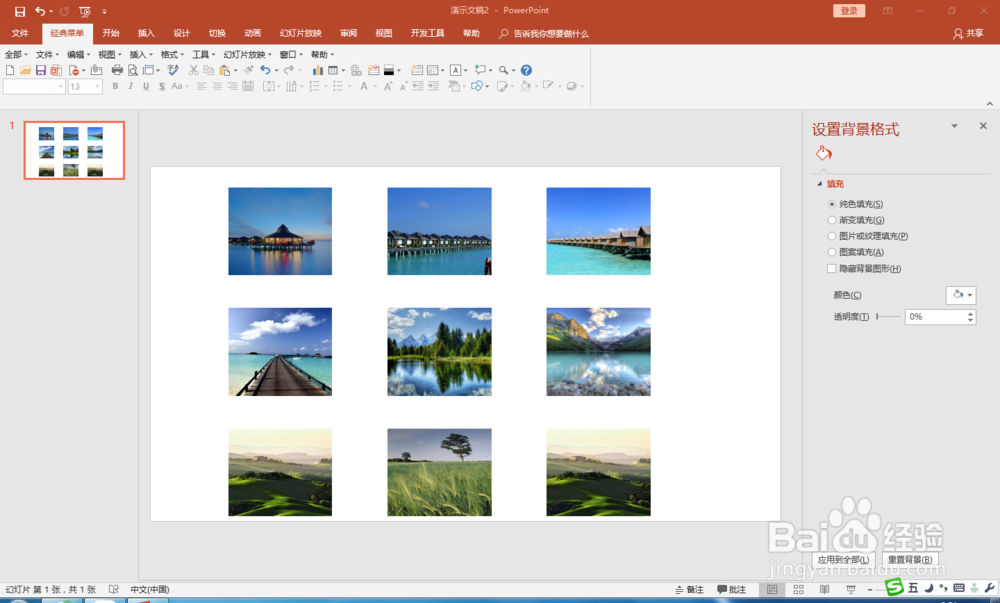Click the 重置背景 button

(909, 560)
